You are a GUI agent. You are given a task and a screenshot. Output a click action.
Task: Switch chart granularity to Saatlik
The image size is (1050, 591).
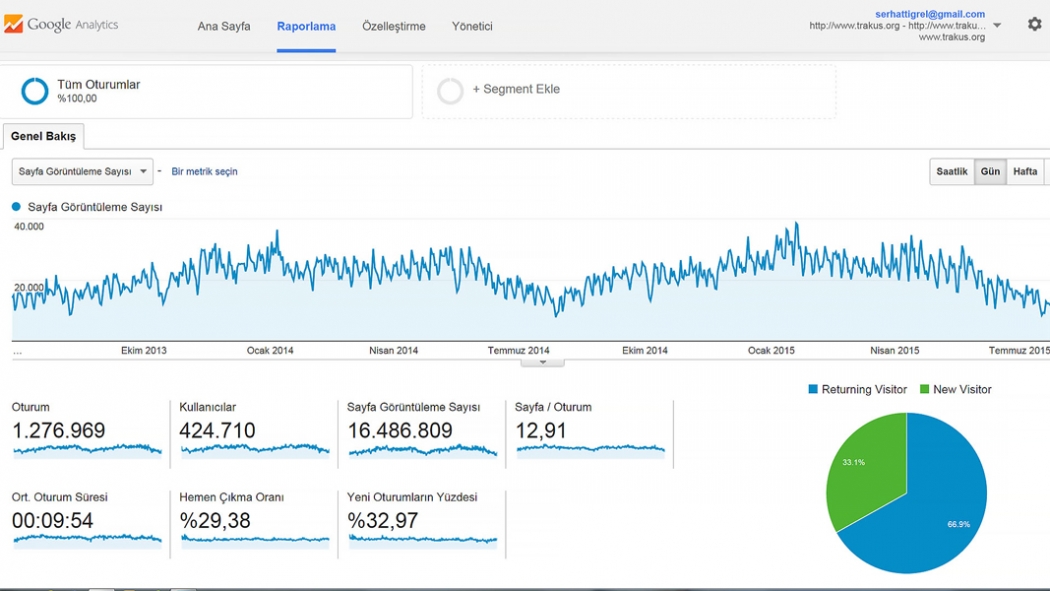click(951, 172)
